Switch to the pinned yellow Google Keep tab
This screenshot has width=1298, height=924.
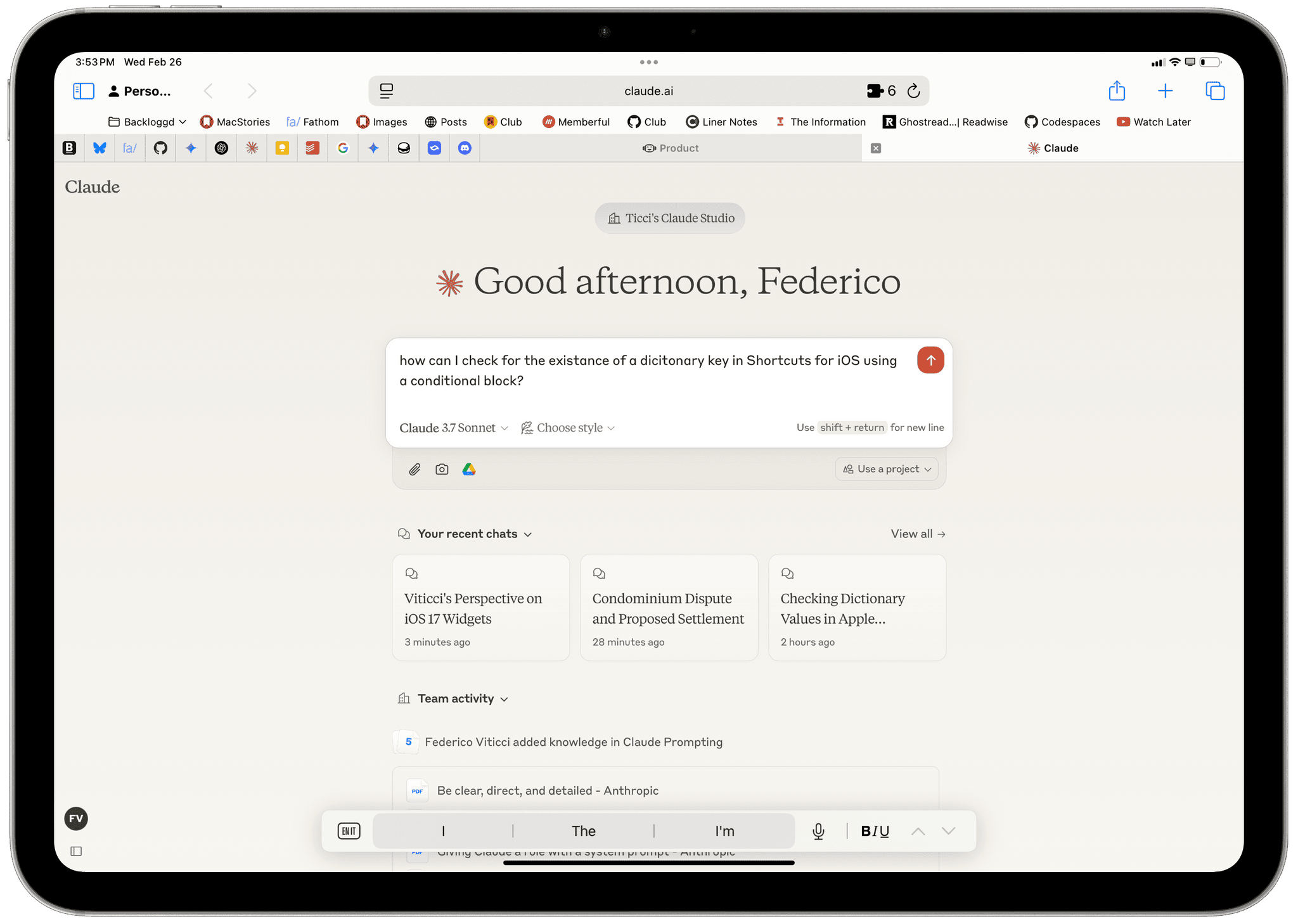coord(282,148)
